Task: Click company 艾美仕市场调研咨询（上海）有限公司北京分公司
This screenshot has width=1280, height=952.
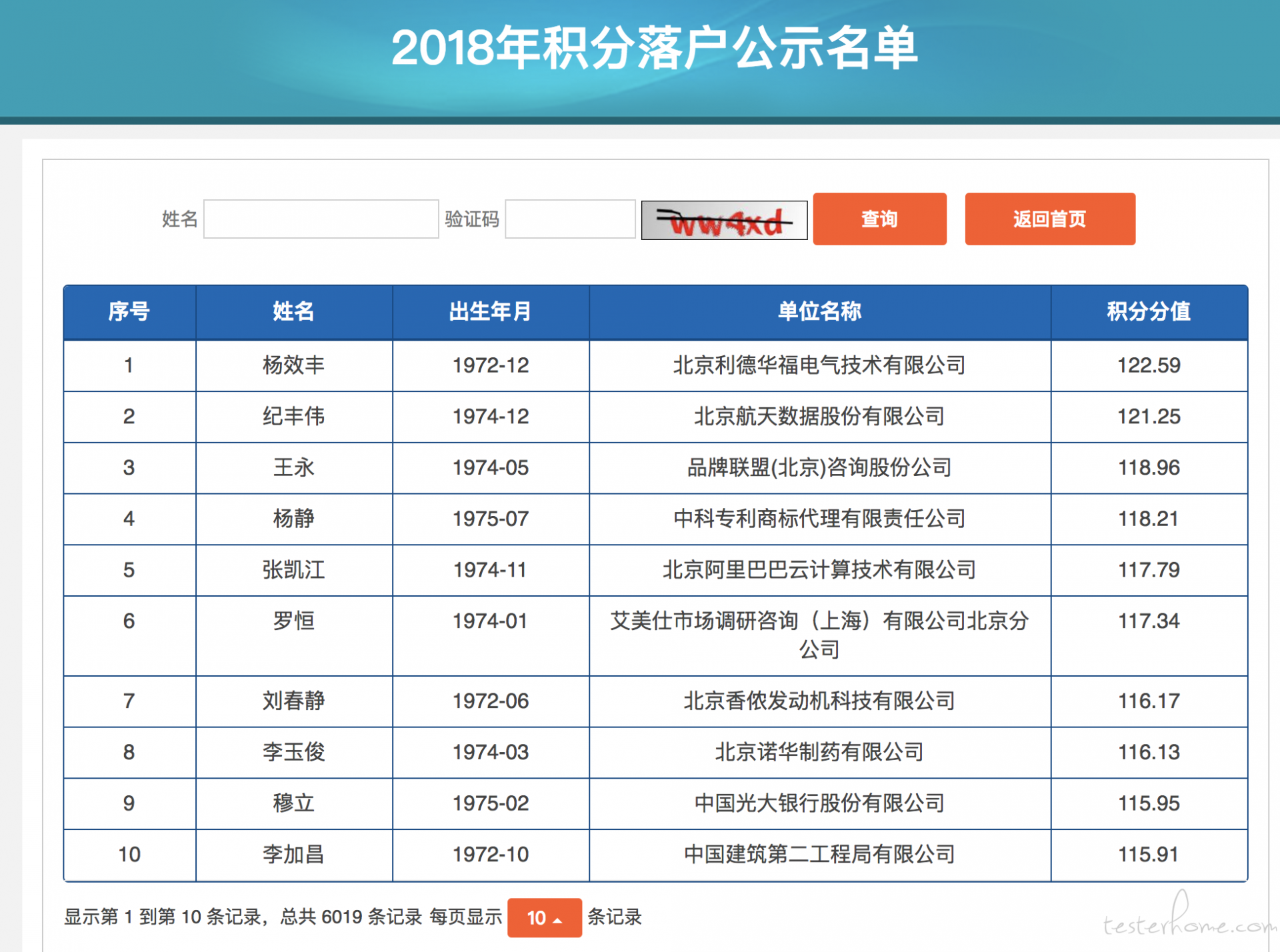Action: 819,635
